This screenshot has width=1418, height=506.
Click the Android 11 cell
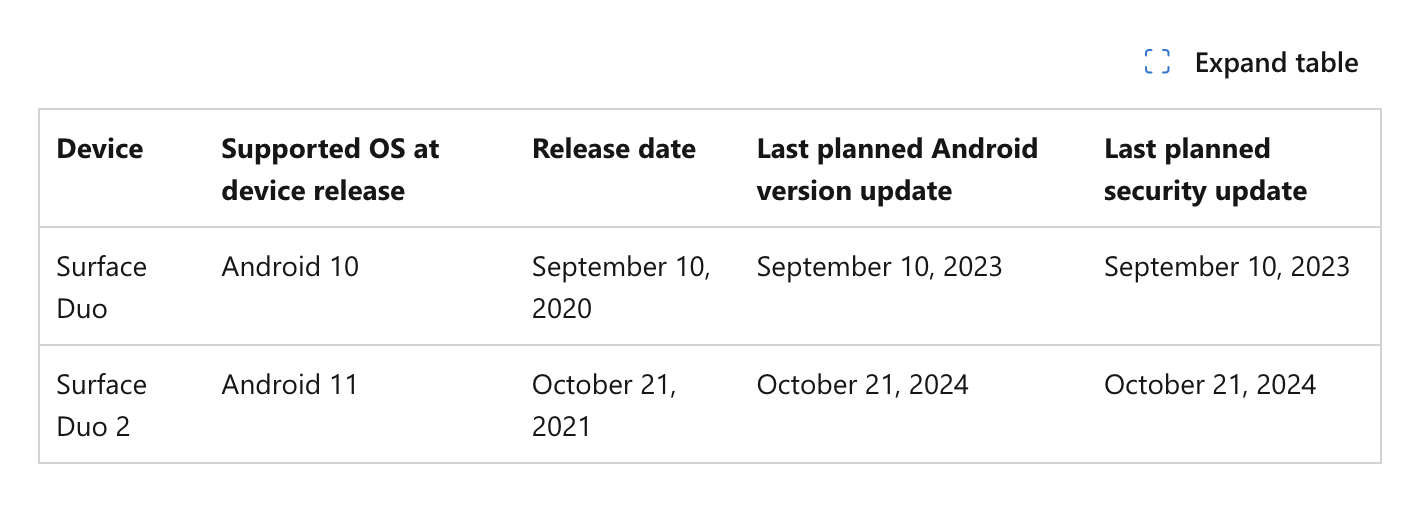tap(290, 385)
